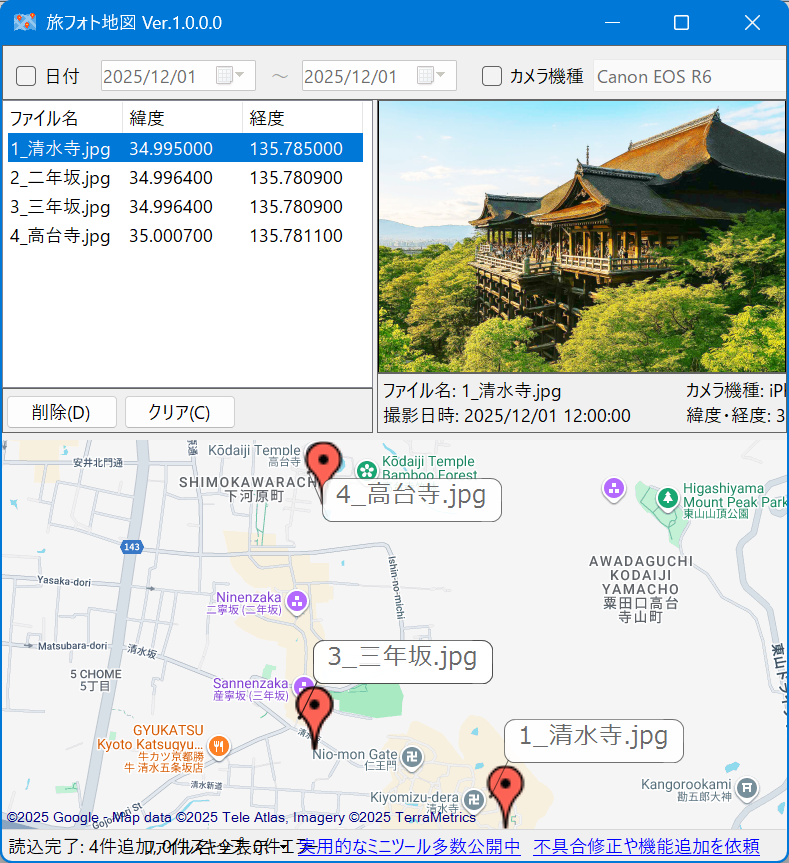
Task: Enable the 日付 date filter checkbox
Action: (x=26, y=76)
